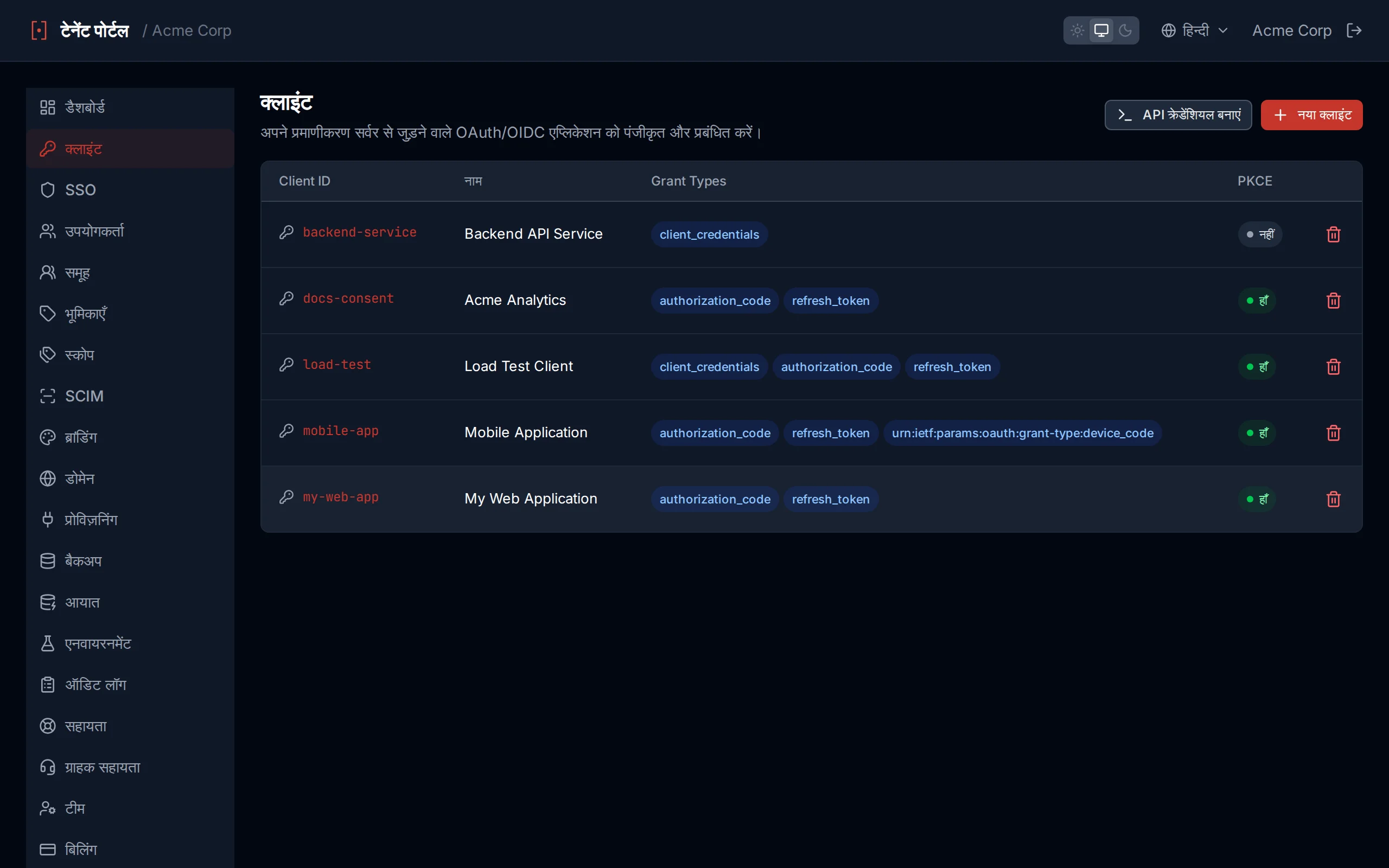Screen dimensions: 1389x868
Task: Open the backend-service client link
Action: (x=360, y=233)
